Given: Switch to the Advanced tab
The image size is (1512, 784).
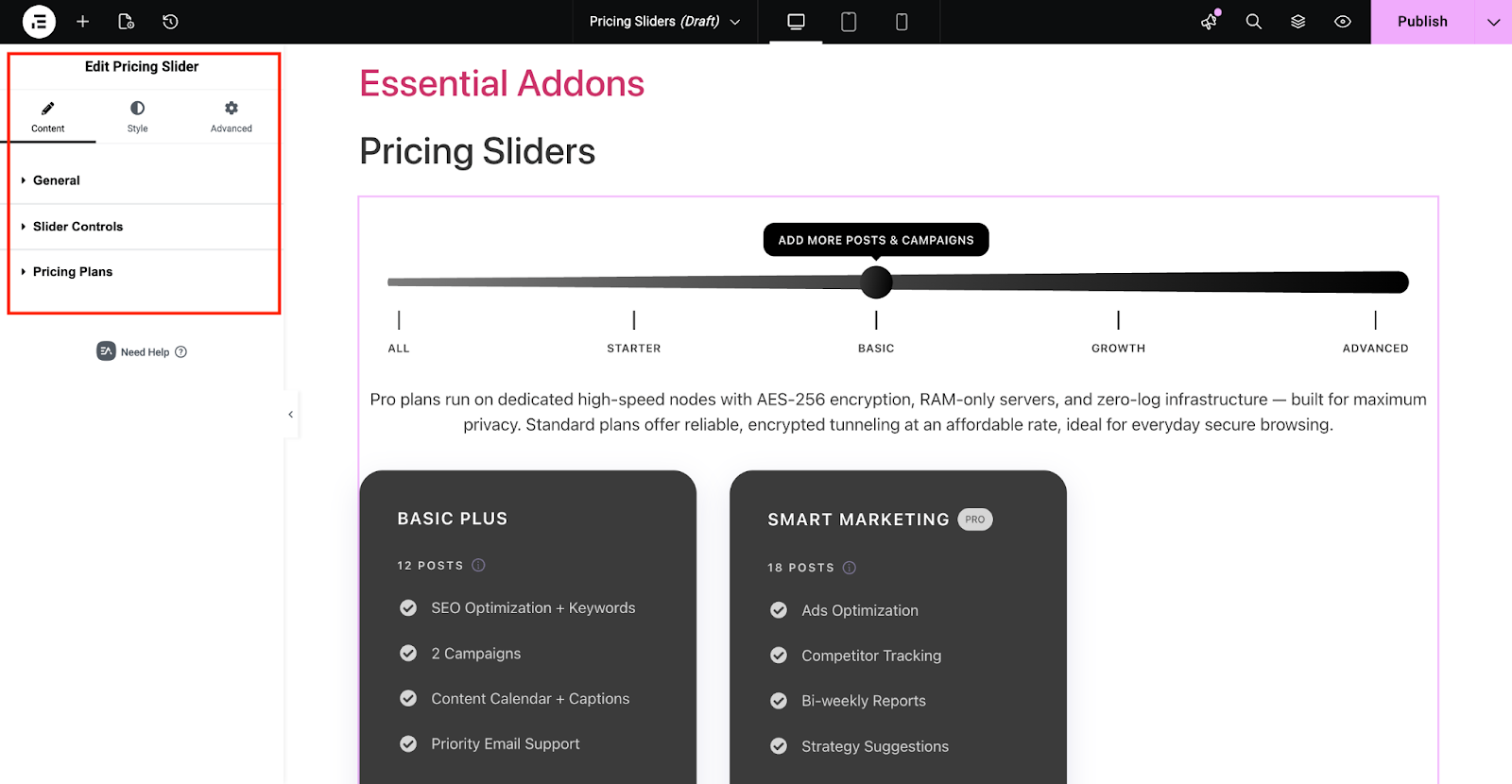Looking at the screenshot, I should tap(230, 115).
